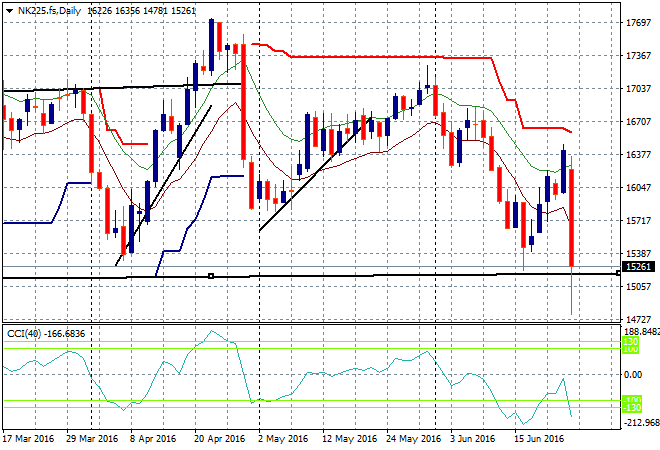Click the 2 May 2016 date label

pyautogui.click(x=283, y=439)
